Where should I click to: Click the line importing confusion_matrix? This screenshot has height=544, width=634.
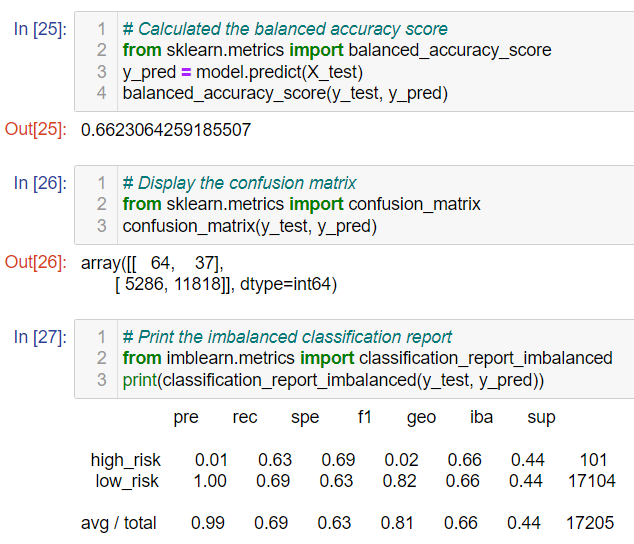pos(302,204)
